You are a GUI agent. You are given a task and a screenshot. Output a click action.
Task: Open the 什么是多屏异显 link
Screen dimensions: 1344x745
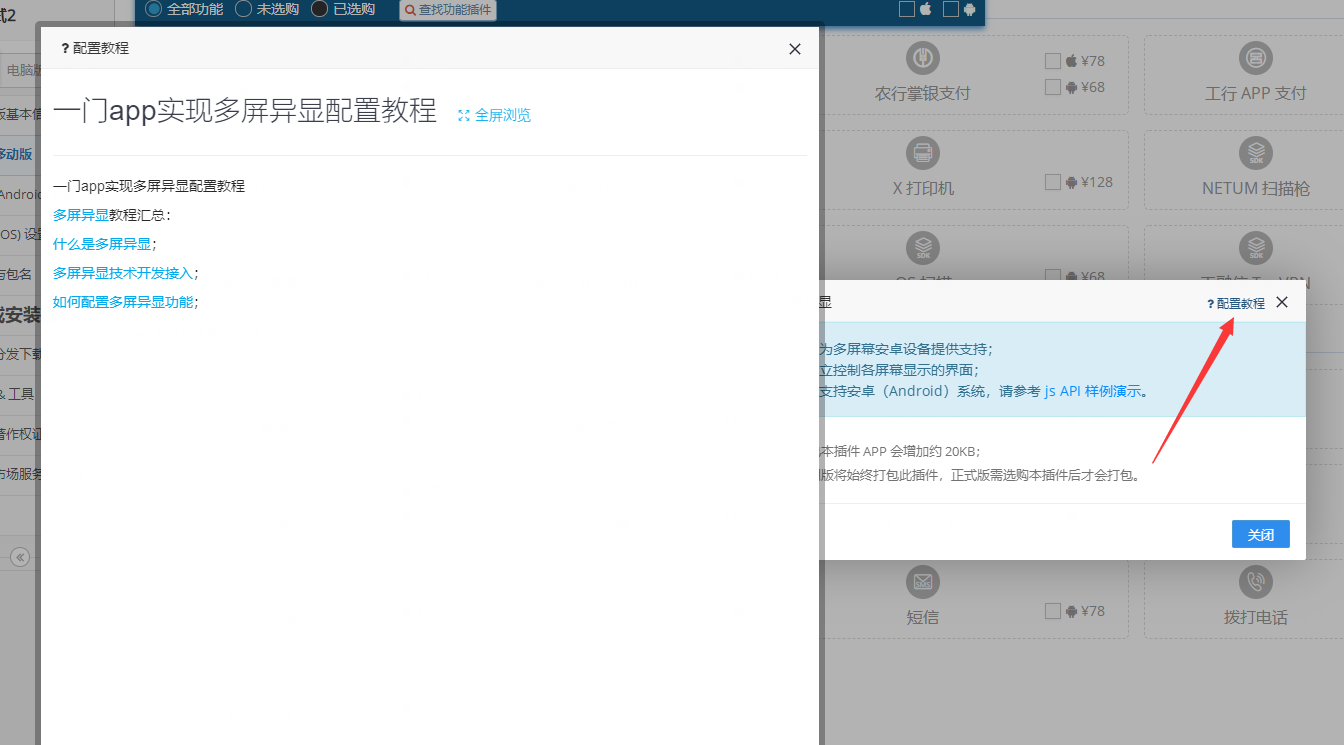[102, 244]
